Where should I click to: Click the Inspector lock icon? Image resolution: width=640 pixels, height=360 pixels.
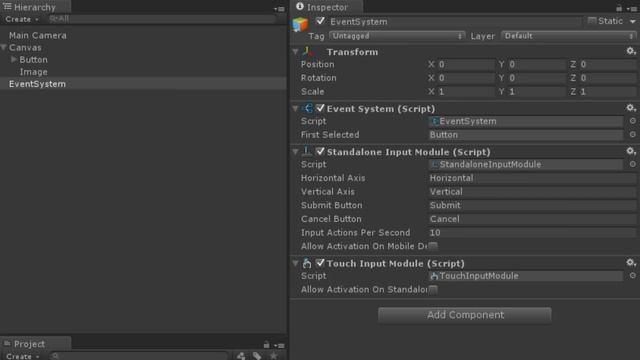[x=619, y=8]
